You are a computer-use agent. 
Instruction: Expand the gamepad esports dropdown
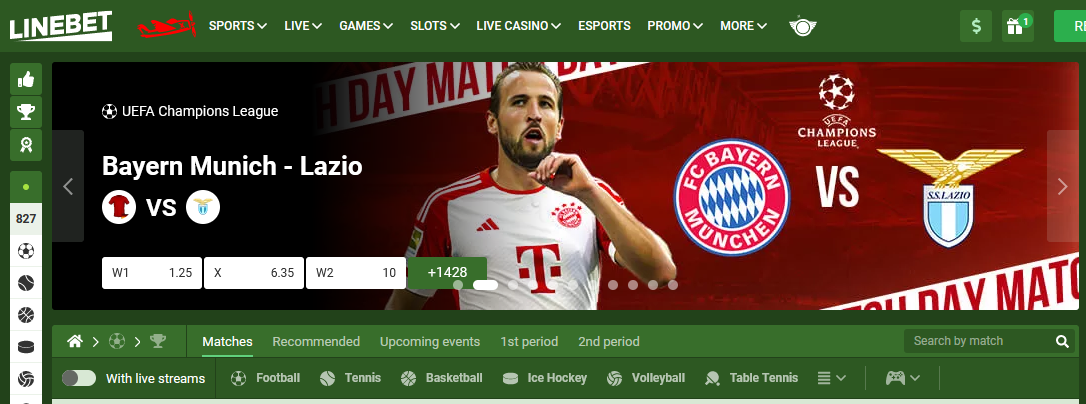(x=902, y=378)
